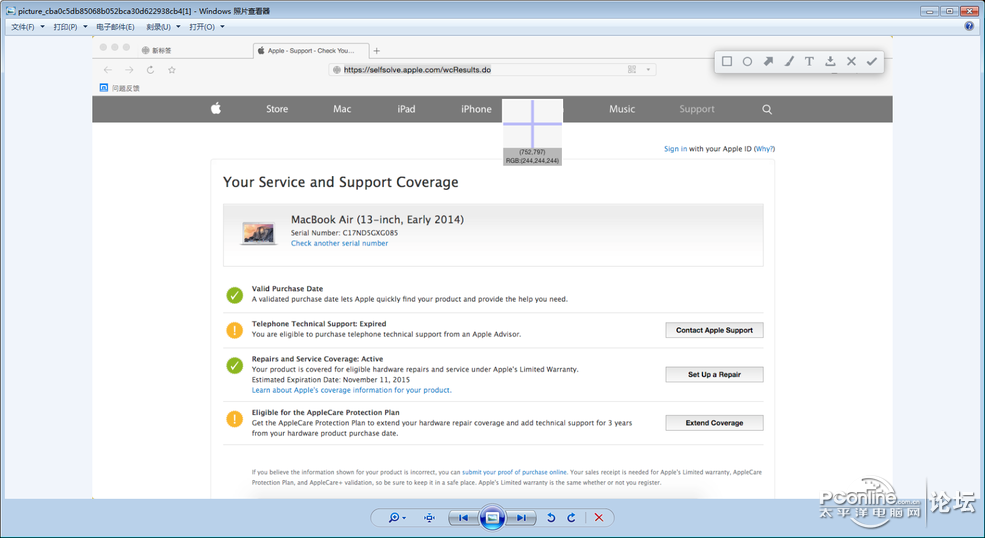Select the ellipse annotation tool
The image size is (985, 538).
click(748, 62)
